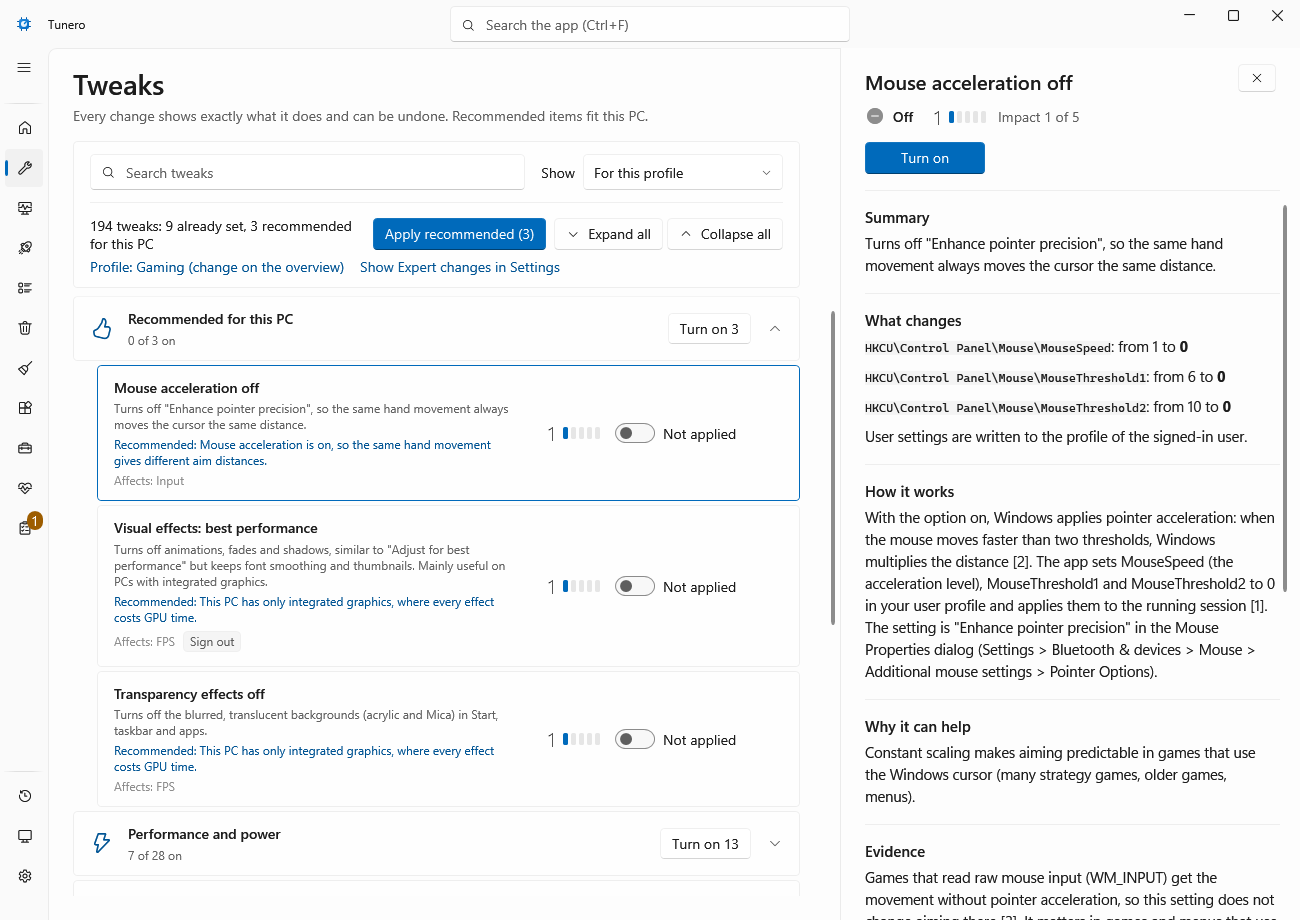Viewport: 1300px width, 920px height.
Task: Go to the Home page in the sidebar
Action: (25, 128)
